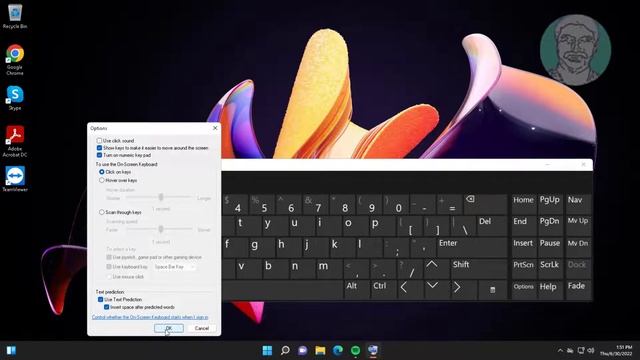Tap the PrtScn key on keyboard
This screenshot has height=360, width=640.
click(524, 268)
